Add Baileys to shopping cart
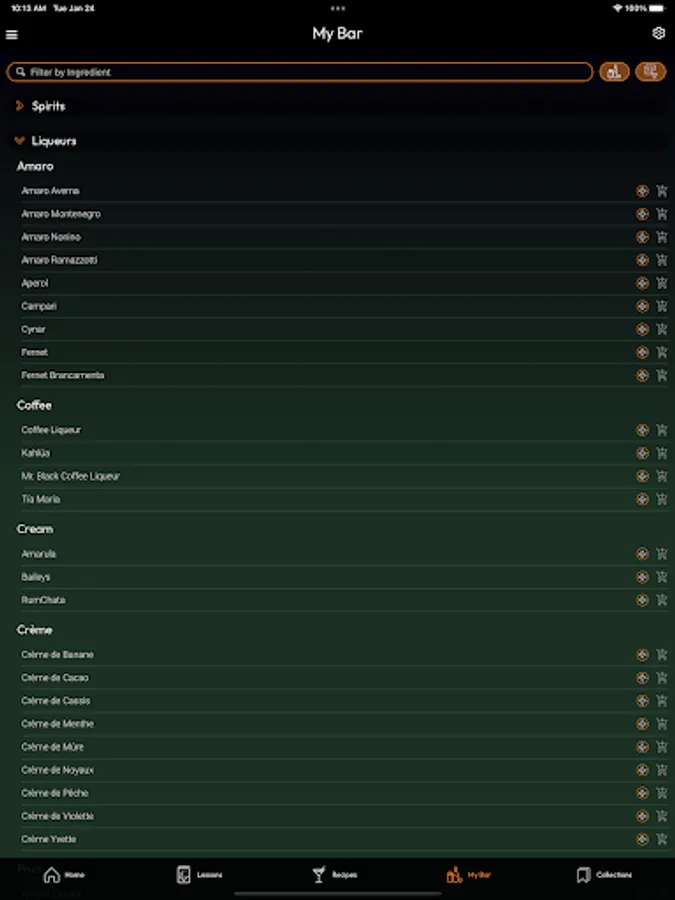 point(662,577)
